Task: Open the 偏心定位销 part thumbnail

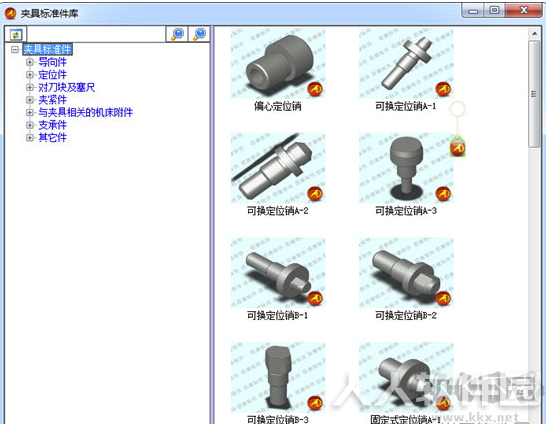Action: coord(278,63)
